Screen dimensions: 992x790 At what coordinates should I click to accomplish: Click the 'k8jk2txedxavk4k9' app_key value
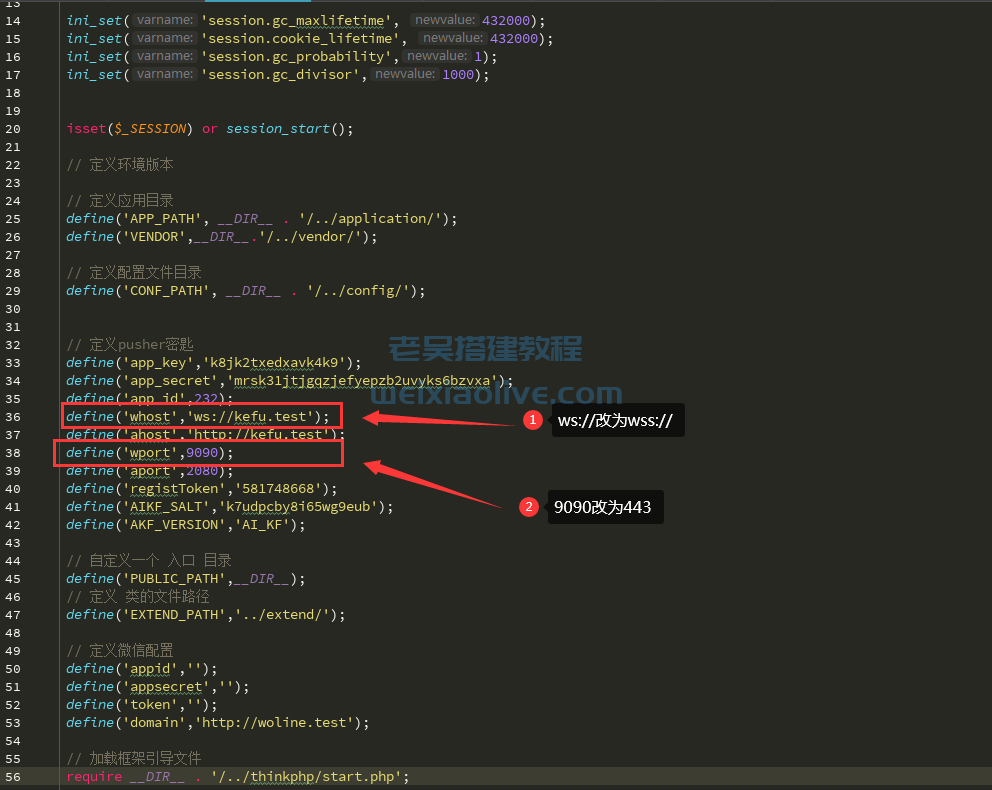coord(278,363)
